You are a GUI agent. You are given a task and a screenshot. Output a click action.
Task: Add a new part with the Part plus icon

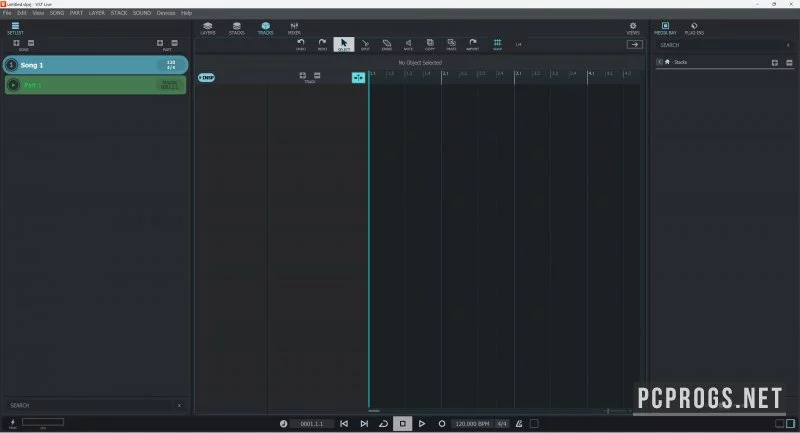coord(160,43)
